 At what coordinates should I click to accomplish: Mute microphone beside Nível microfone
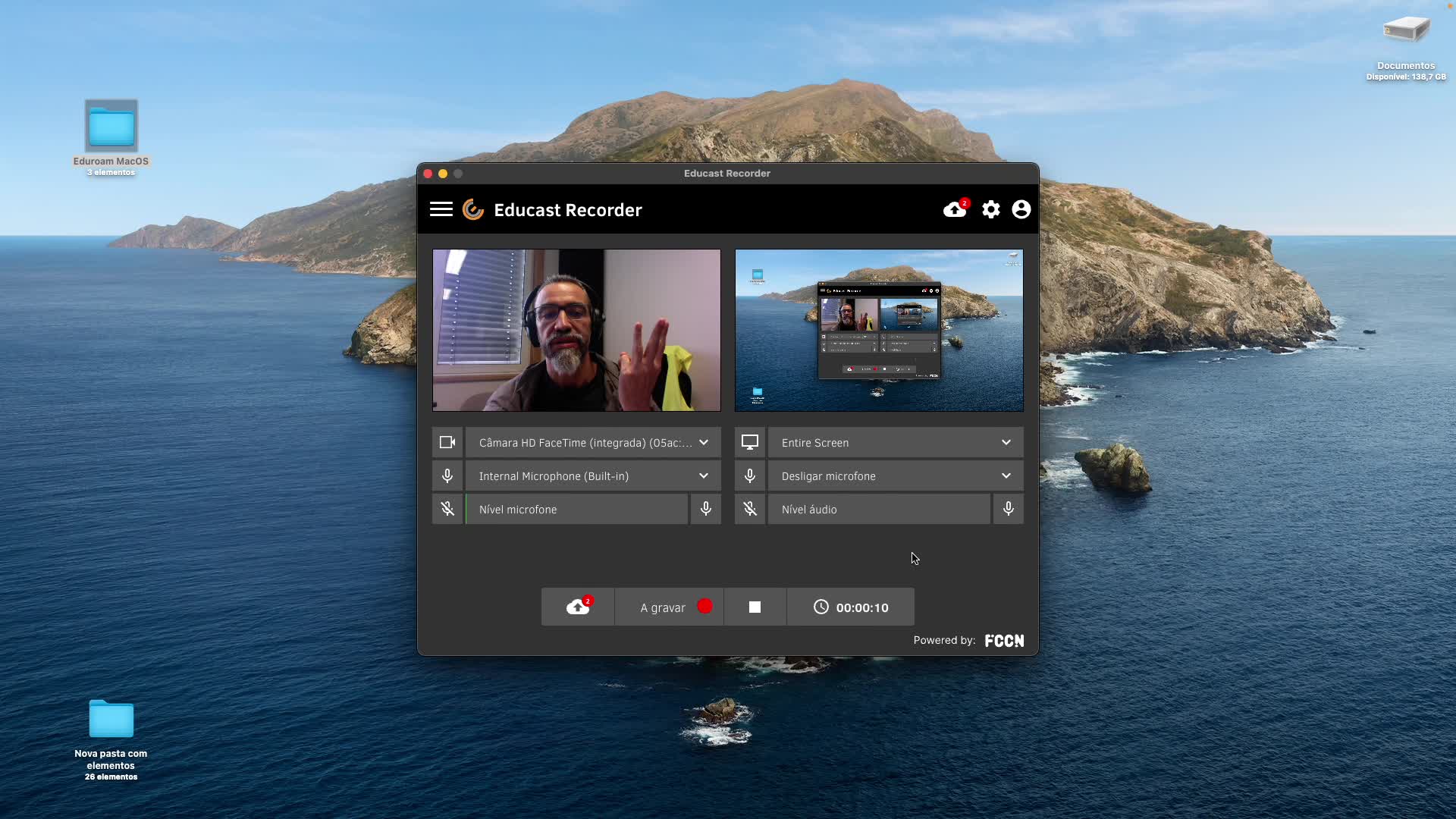click(x=447, y=509)
